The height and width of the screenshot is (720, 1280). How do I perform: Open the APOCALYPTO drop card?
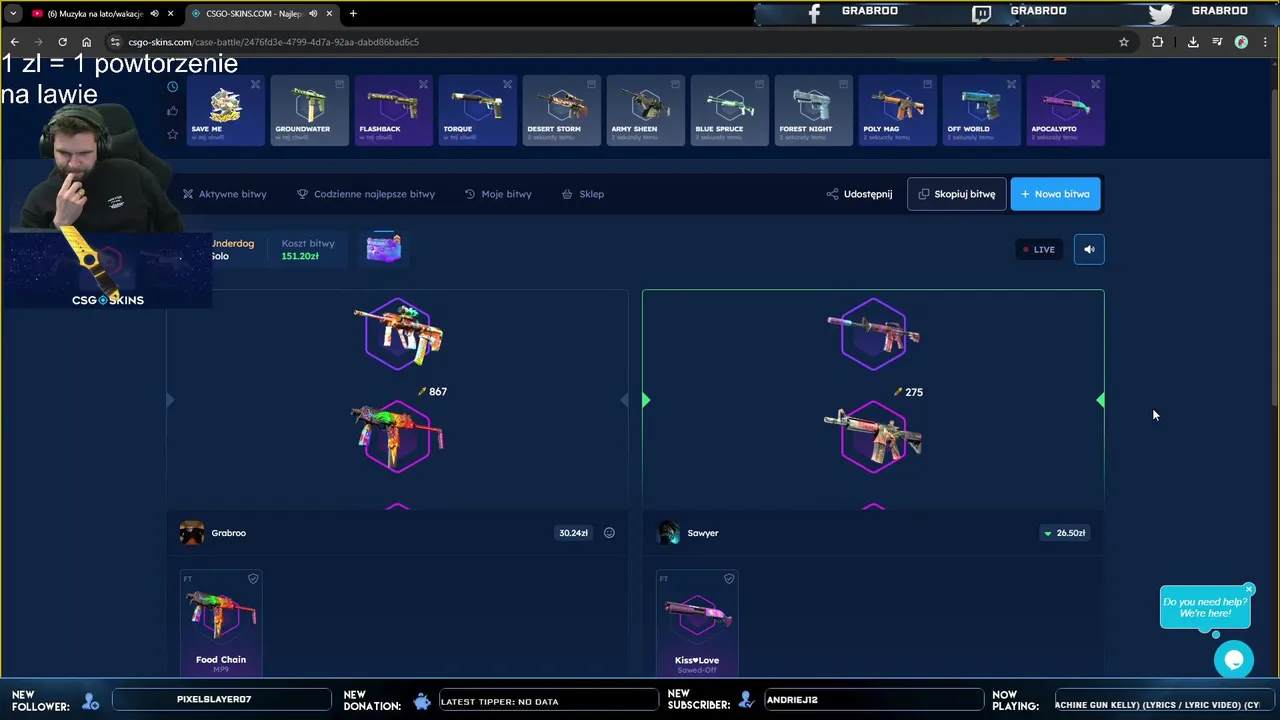coord(1066,110)
